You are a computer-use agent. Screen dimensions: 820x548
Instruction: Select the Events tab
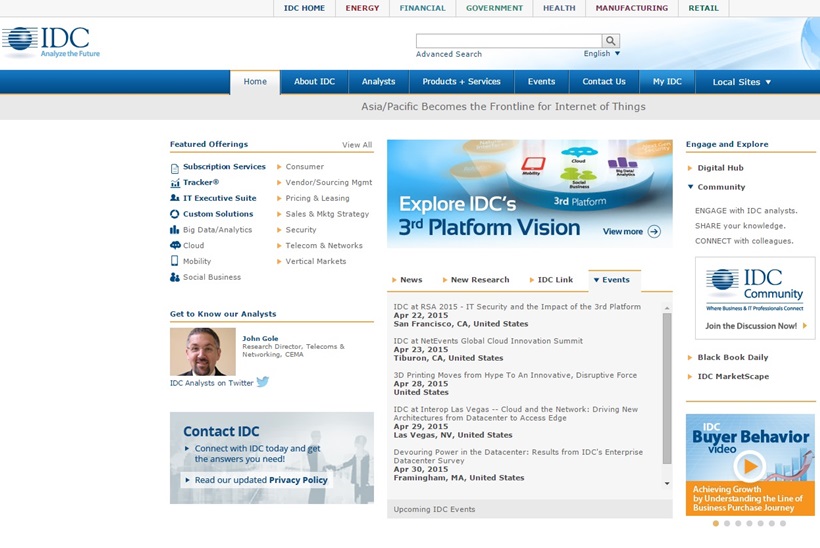tap(614, 280)
